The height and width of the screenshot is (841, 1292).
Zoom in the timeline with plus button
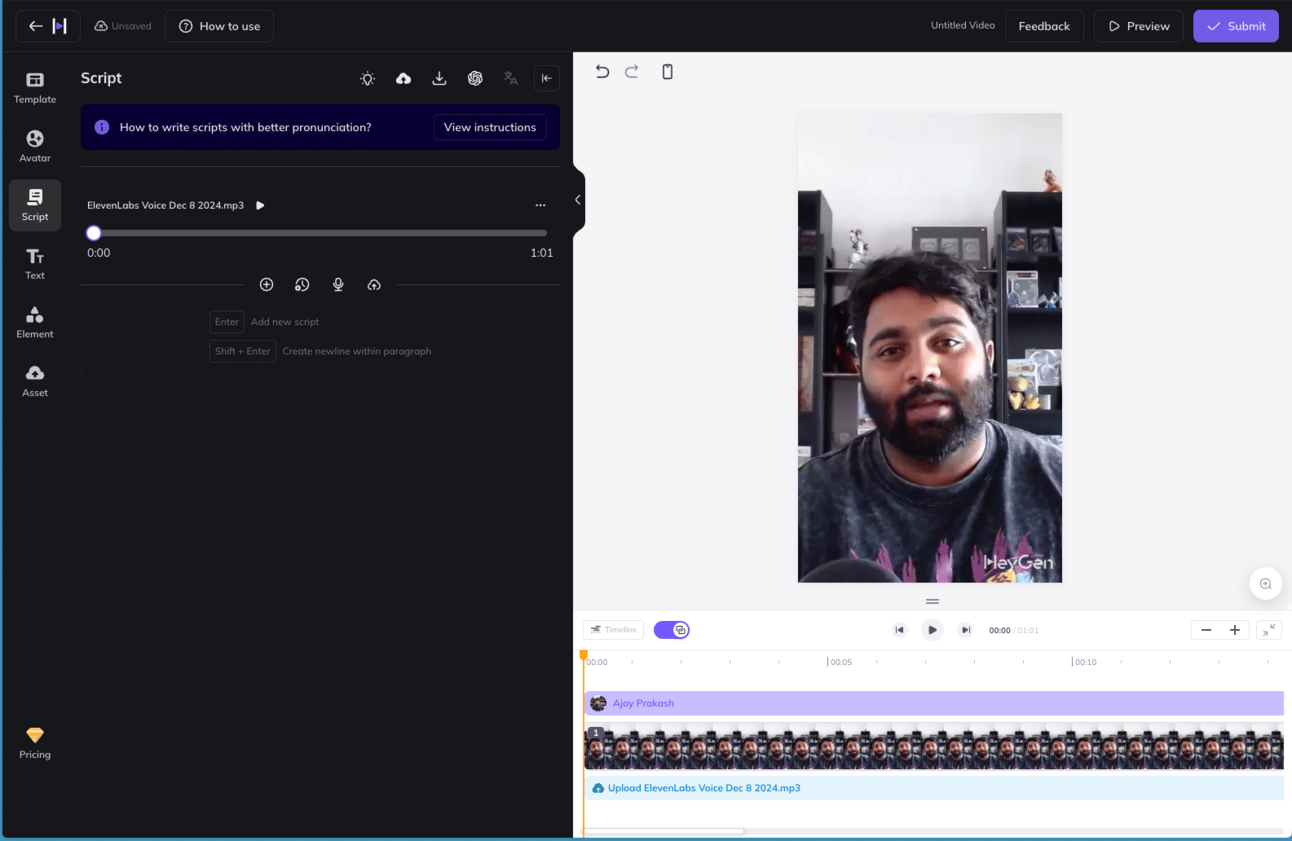pyautogui.click(x=1235, y=630)
